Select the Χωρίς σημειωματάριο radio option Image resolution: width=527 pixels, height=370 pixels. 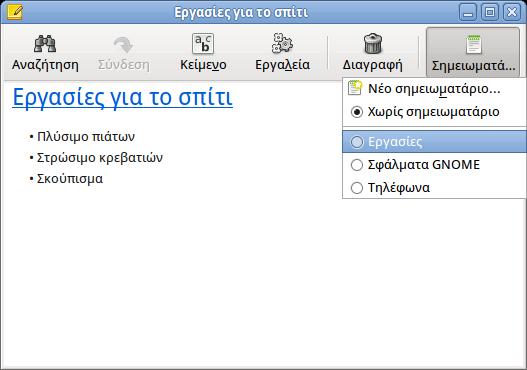pos(434,112)
